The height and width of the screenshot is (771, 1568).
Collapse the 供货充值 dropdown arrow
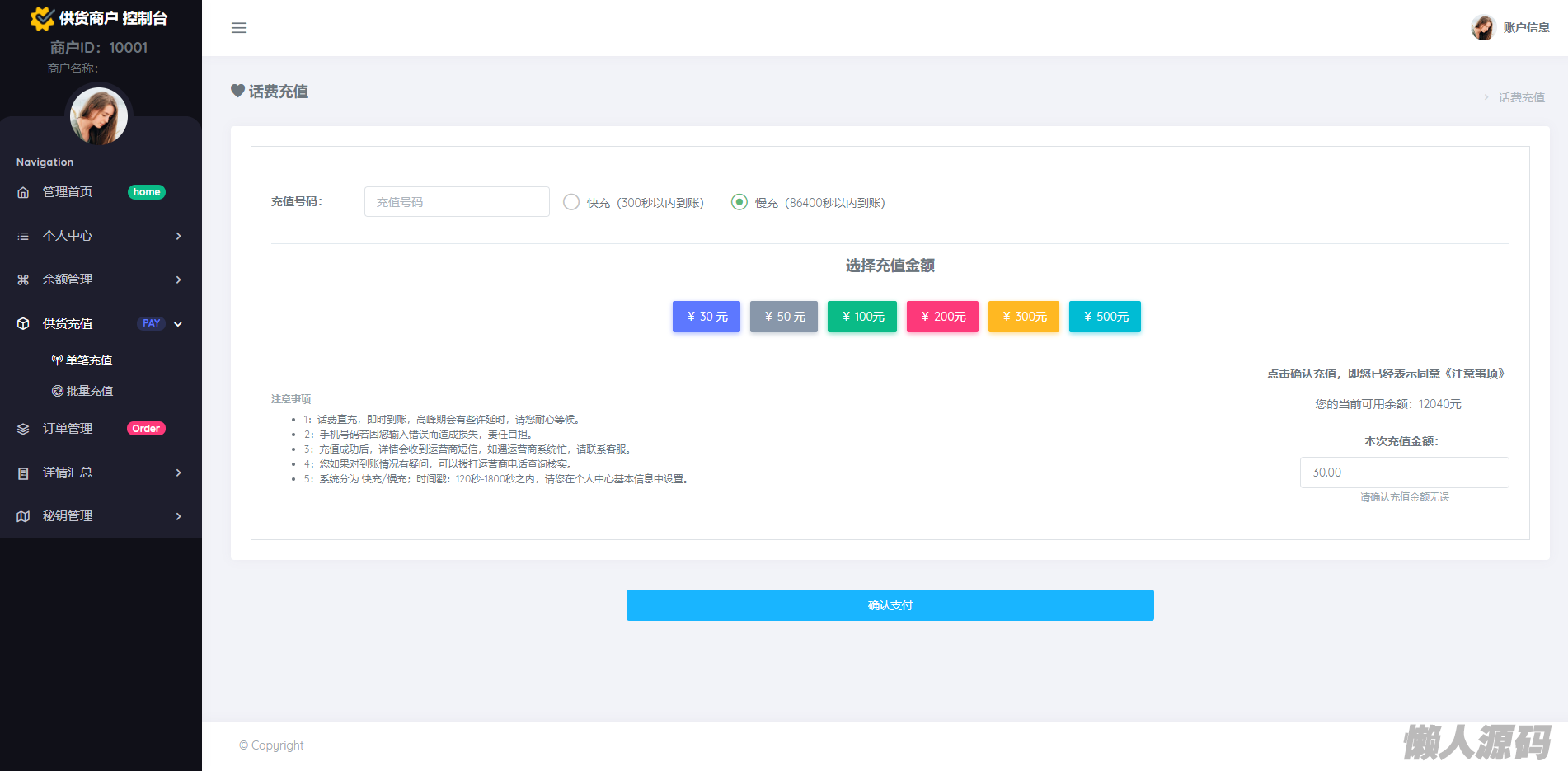pyautogui.click(x=178, y=324)
